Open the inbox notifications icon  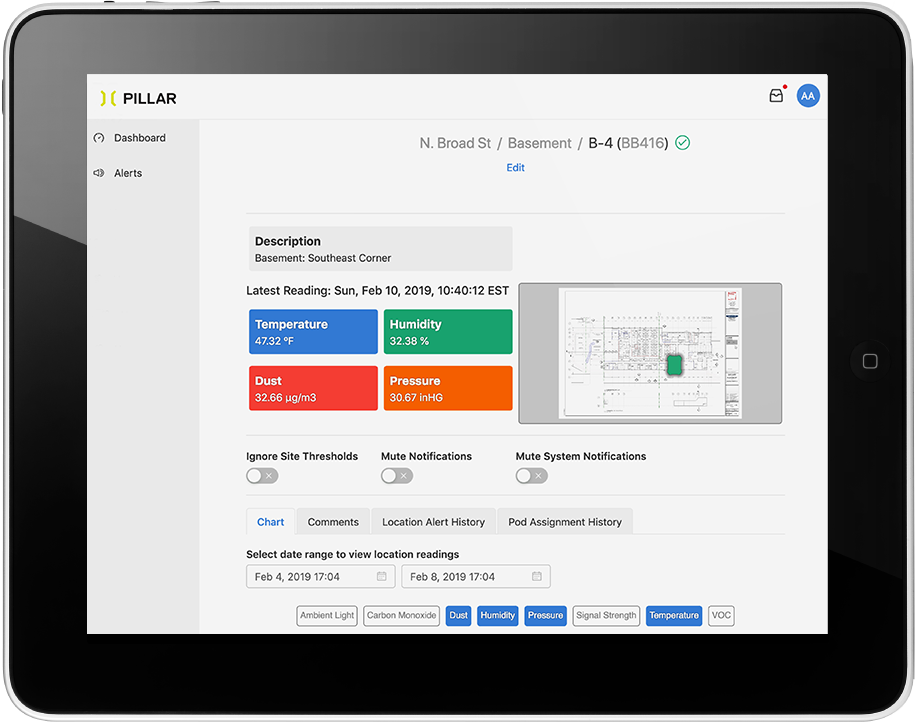point(776,96)
